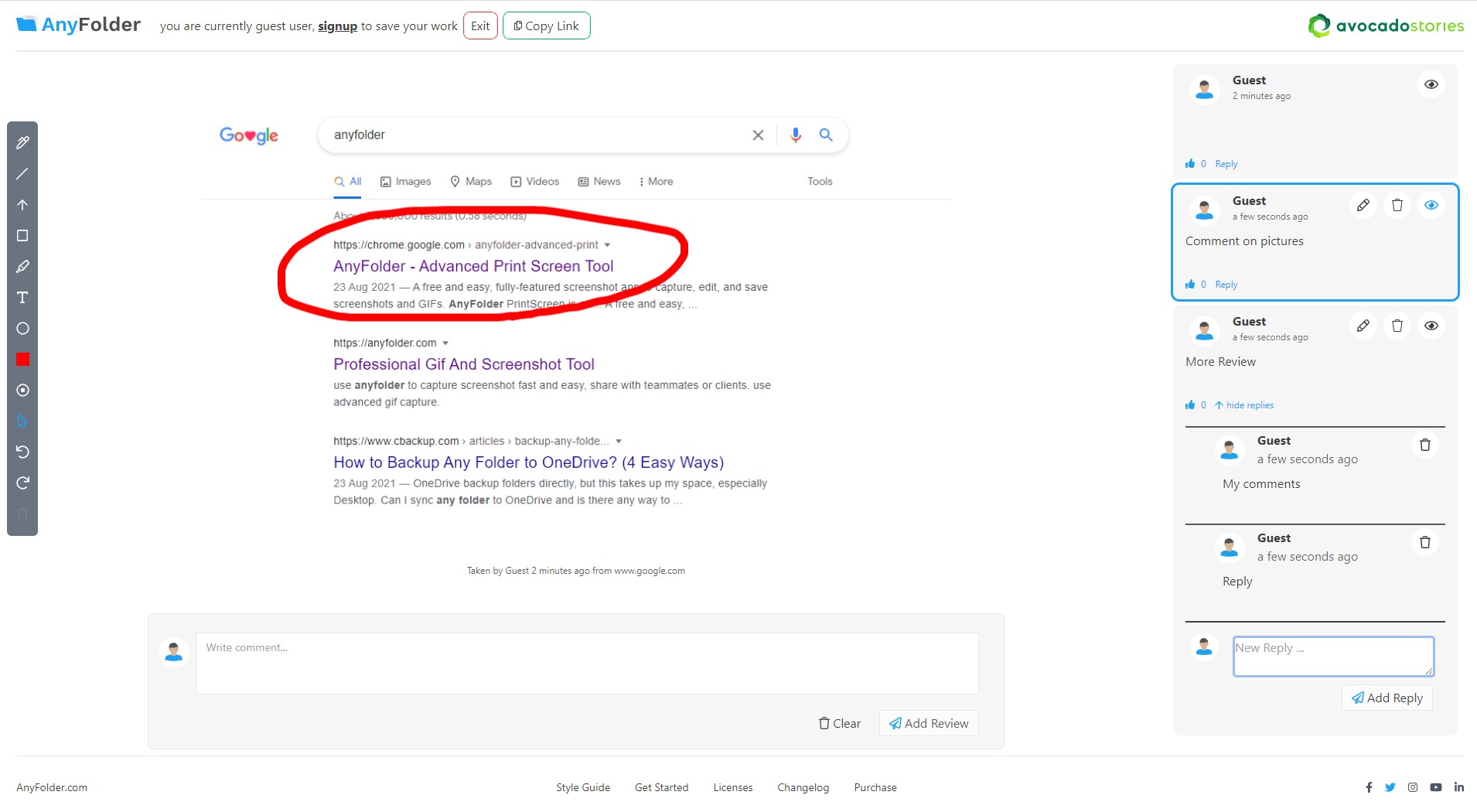Like the "More Review" comment
1477x812 pixels.
coord(1190,404)
